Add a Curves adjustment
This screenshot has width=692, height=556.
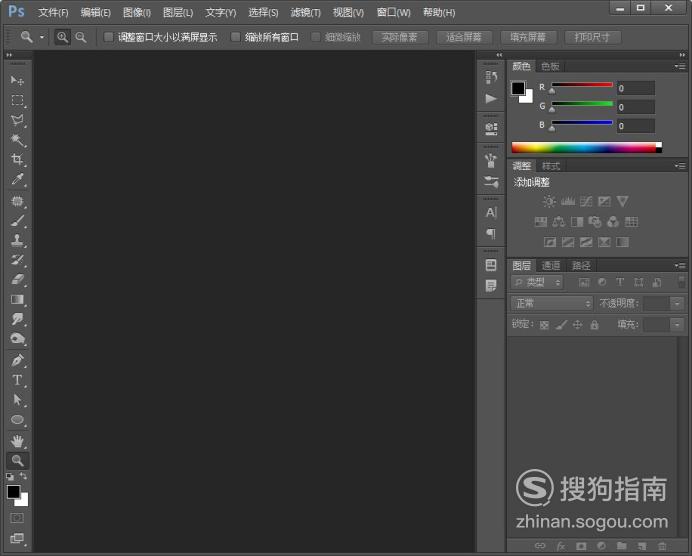coord(586,202)
